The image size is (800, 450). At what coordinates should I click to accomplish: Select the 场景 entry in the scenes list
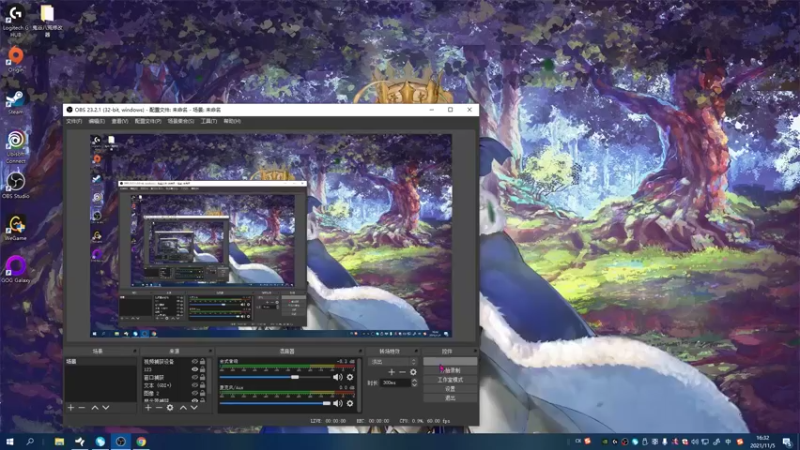click(x=101, y=362)
